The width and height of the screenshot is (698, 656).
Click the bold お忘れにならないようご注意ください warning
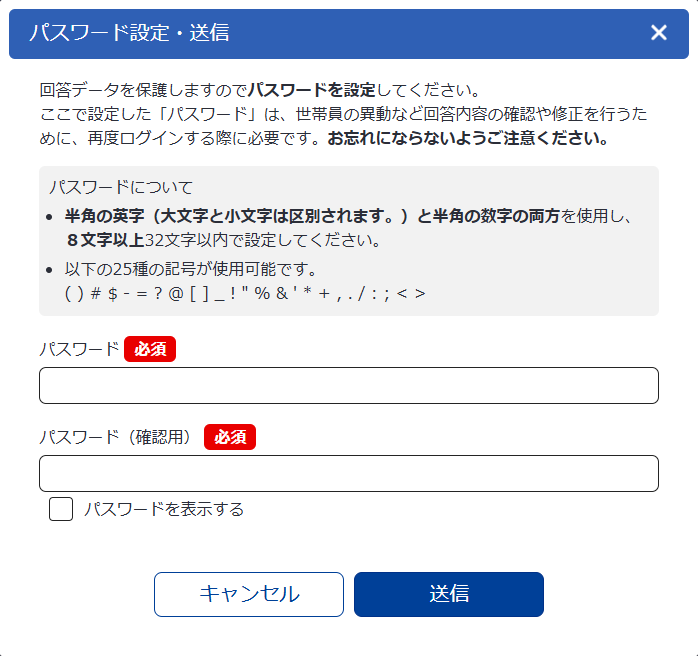point(468,138)
